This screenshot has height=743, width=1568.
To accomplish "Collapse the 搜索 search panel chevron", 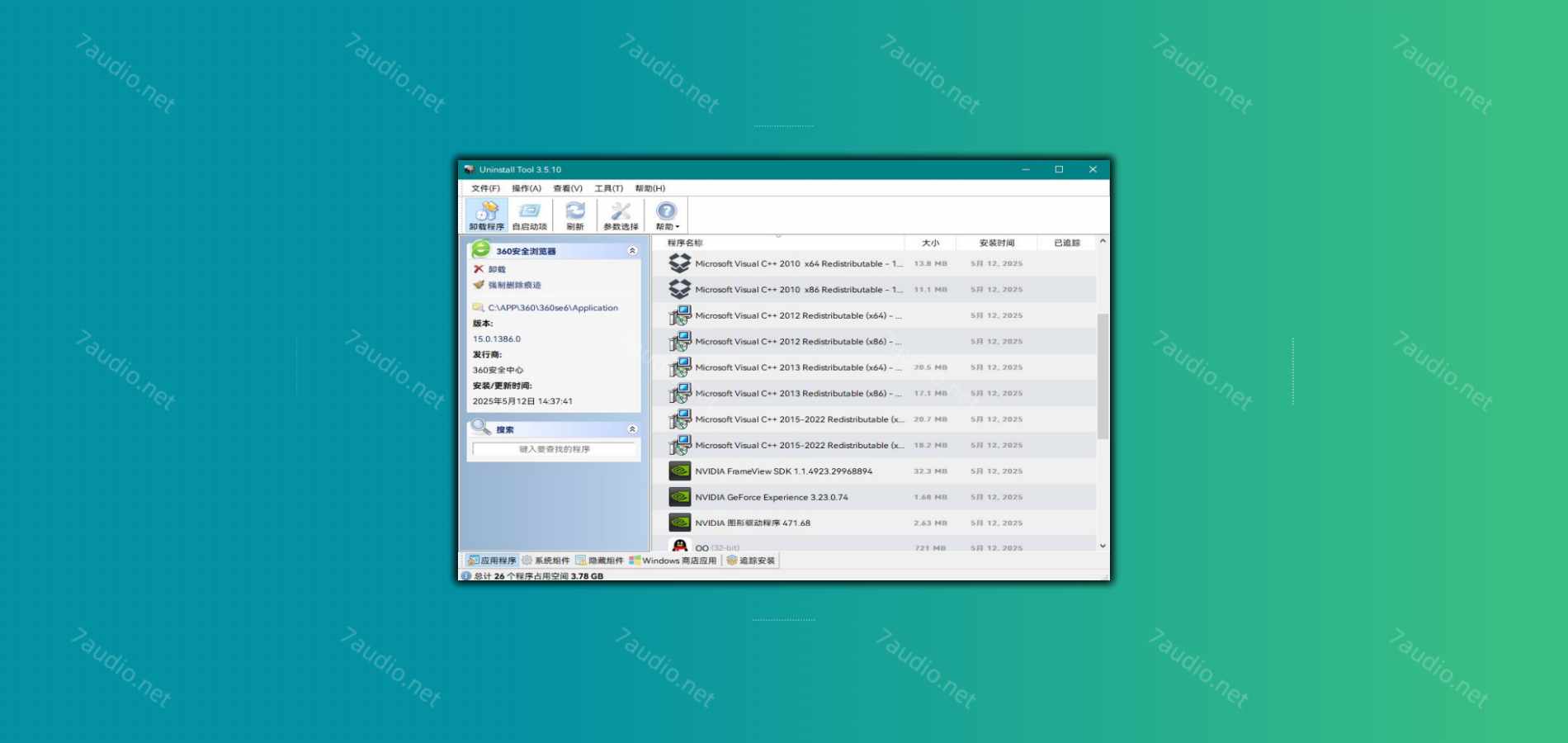I will pyautogui.click(x=632, y=429).
